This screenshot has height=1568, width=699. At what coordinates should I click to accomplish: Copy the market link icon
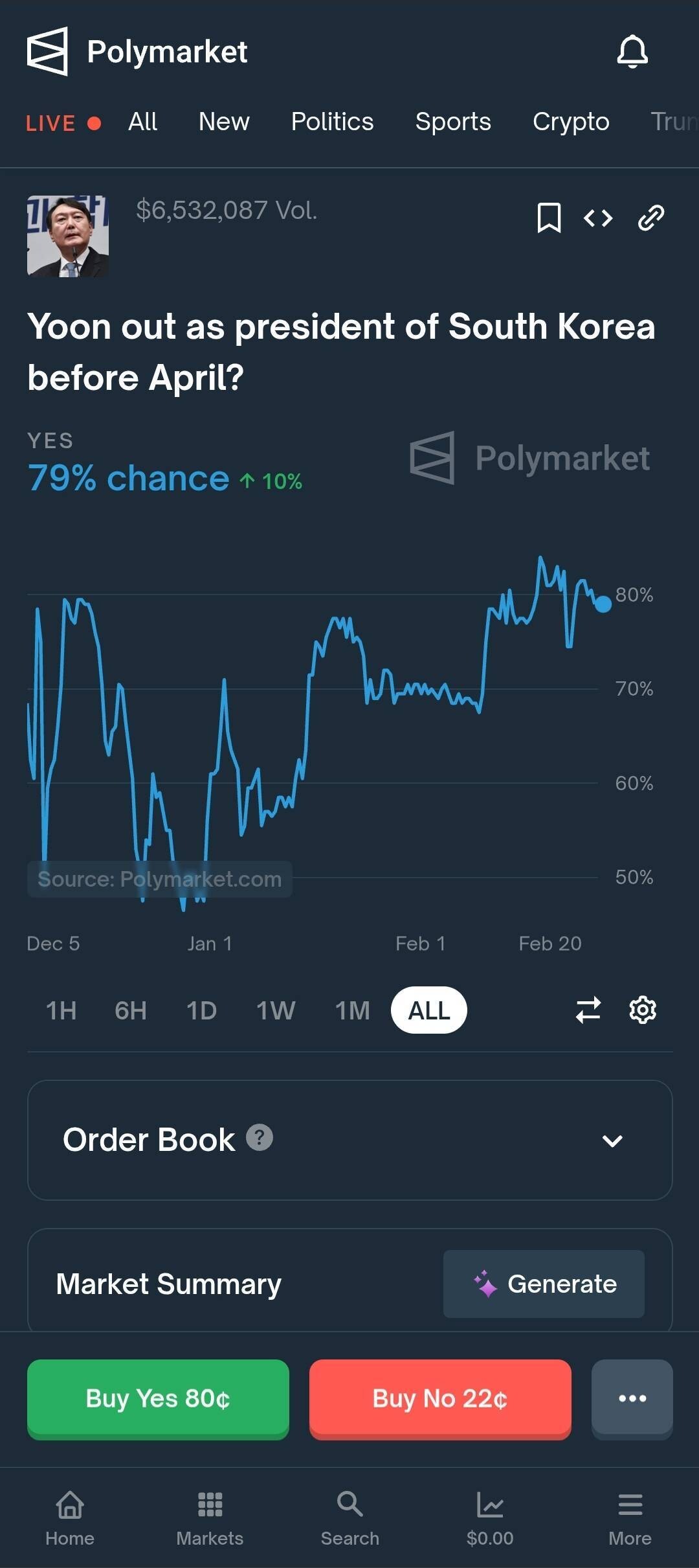tap(650, 218)
